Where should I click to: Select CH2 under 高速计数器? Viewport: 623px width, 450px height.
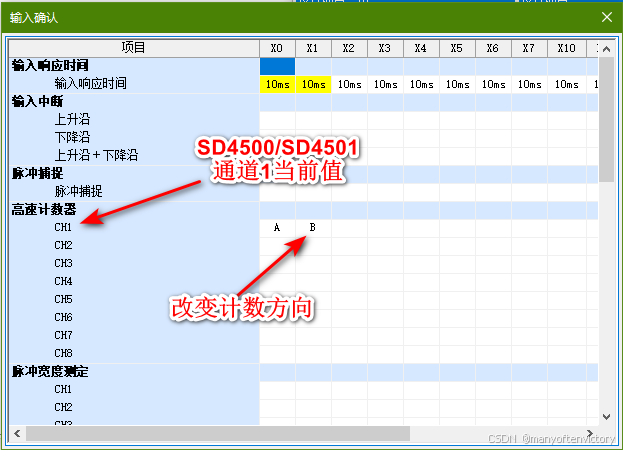coord(134,245)
